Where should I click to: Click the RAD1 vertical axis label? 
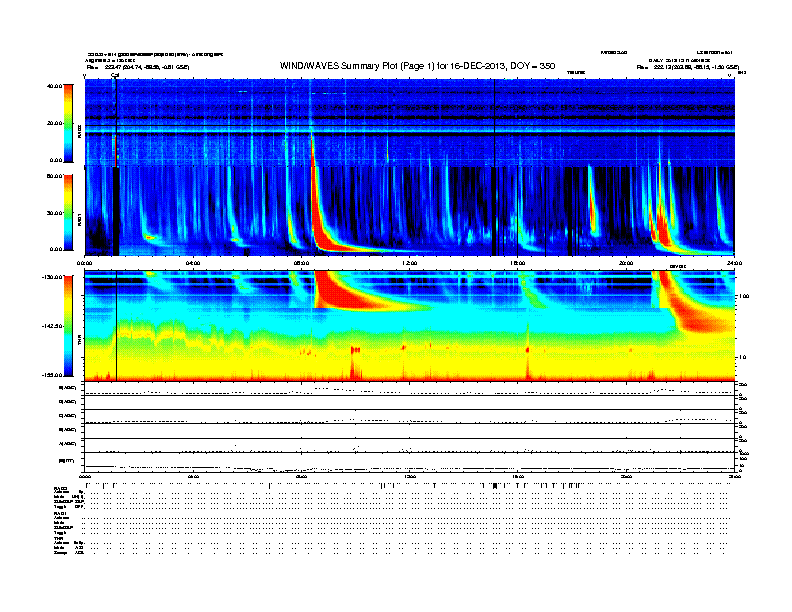[x=79, y=220]
